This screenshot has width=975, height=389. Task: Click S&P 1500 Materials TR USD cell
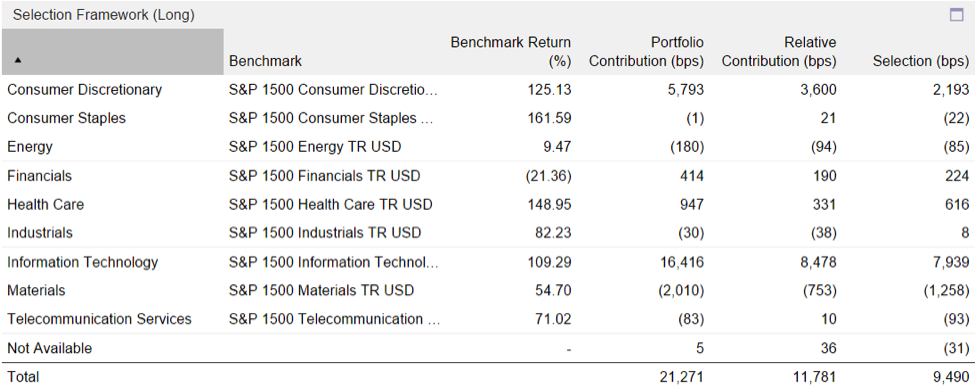(x=321, y=290)
